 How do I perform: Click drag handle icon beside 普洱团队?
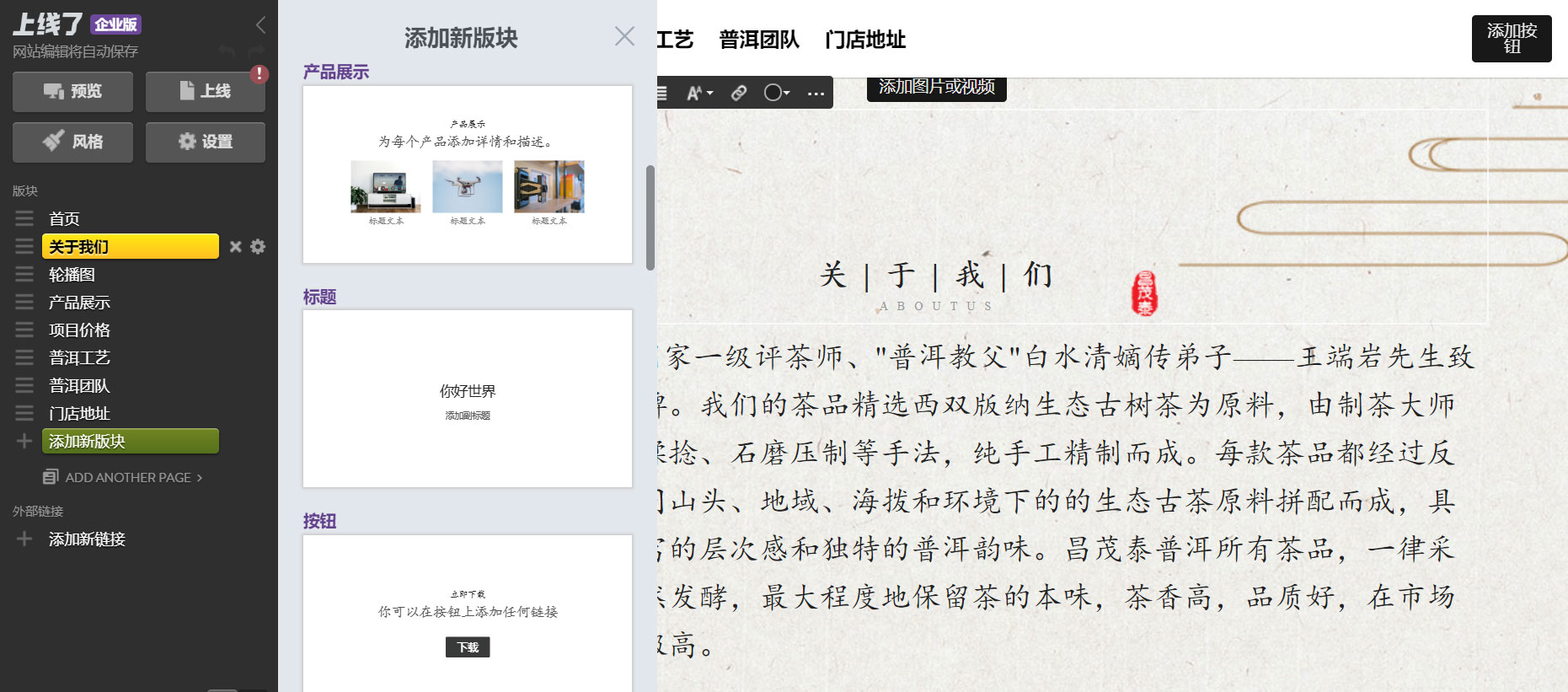(24, 386)
